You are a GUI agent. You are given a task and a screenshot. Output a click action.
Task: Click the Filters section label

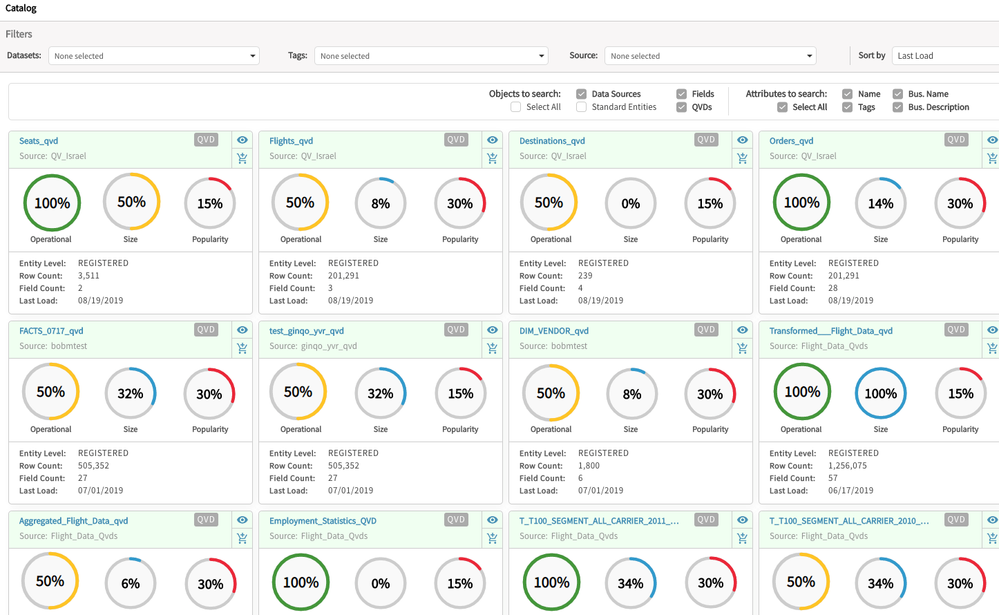pos(19,33)
